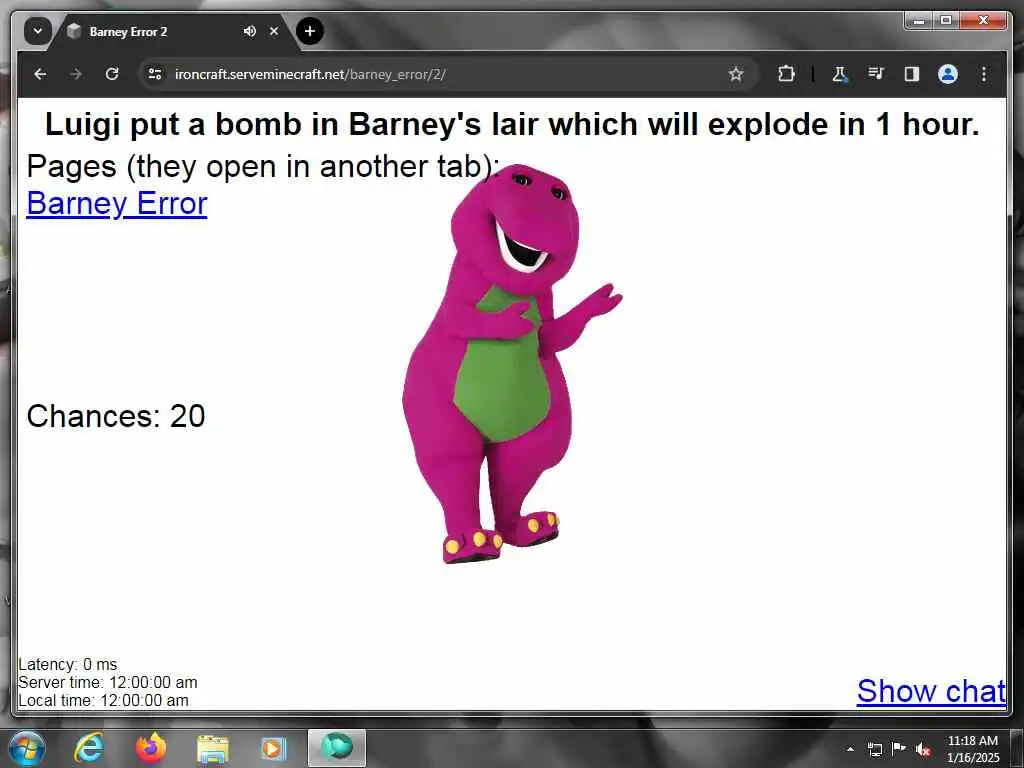1024x768 pixels.
Task: Open the Chrome three-dot menu
Action: [984, 74]
